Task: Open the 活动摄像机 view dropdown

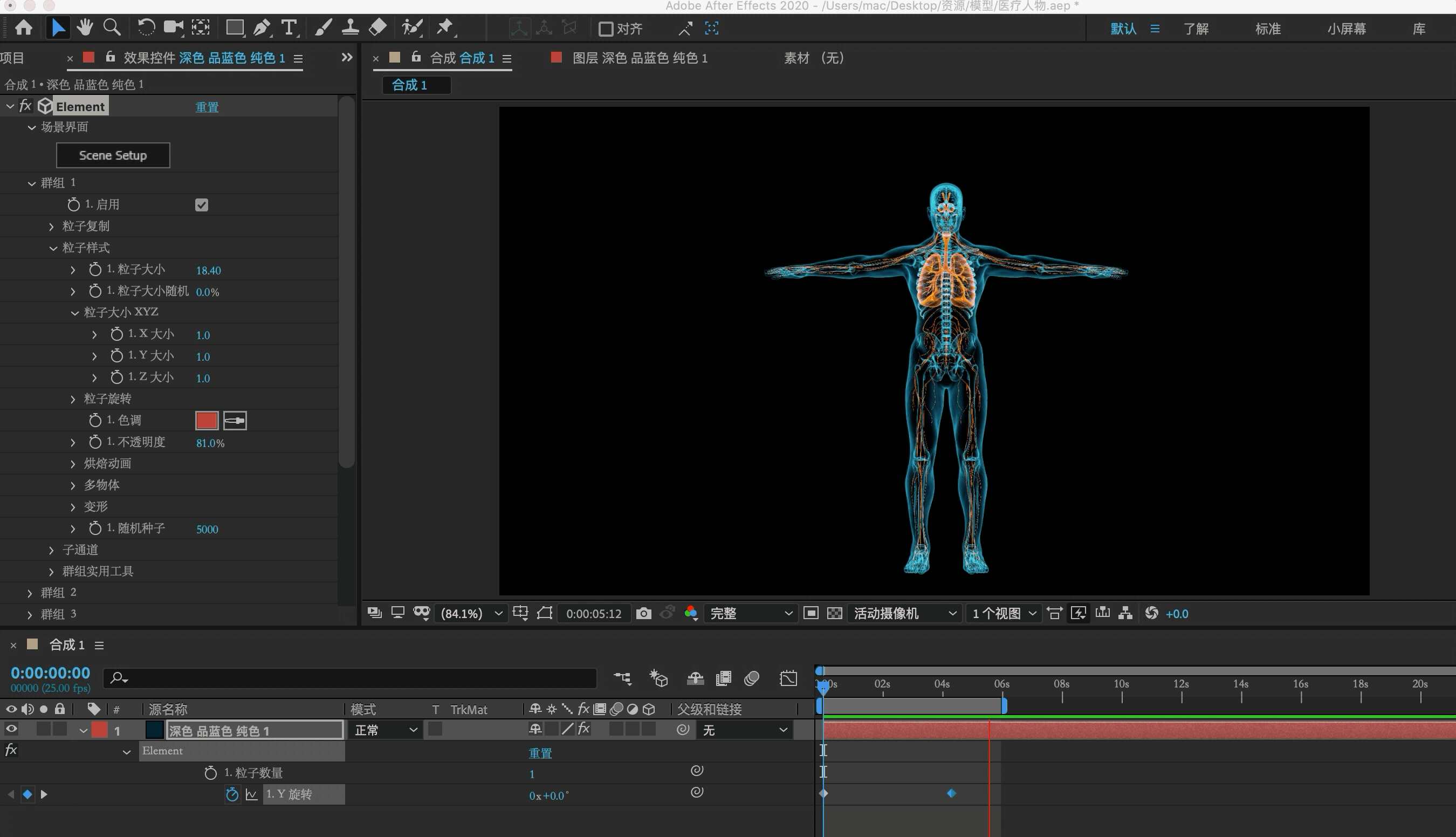Action: (x=904, y=613)
